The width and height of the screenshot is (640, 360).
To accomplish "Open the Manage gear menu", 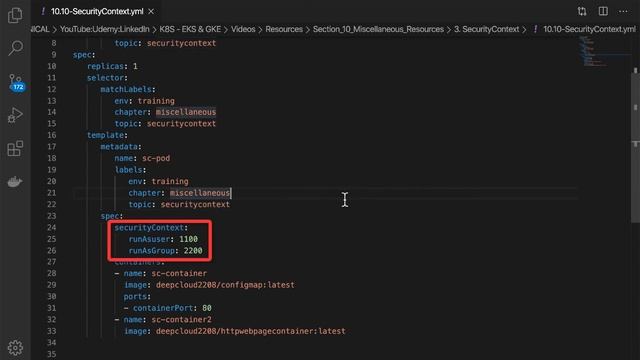I will 15,347.
